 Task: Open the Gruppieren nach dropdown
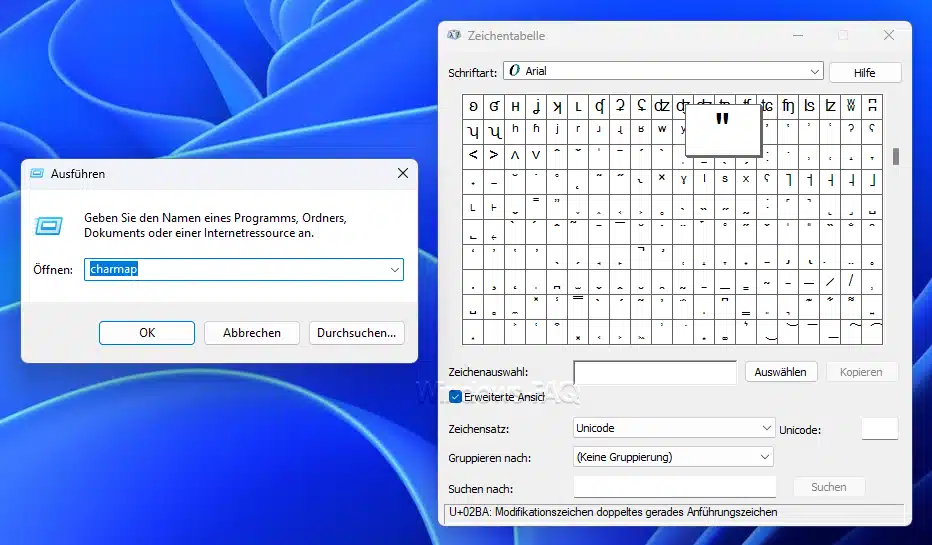[673, 457]
